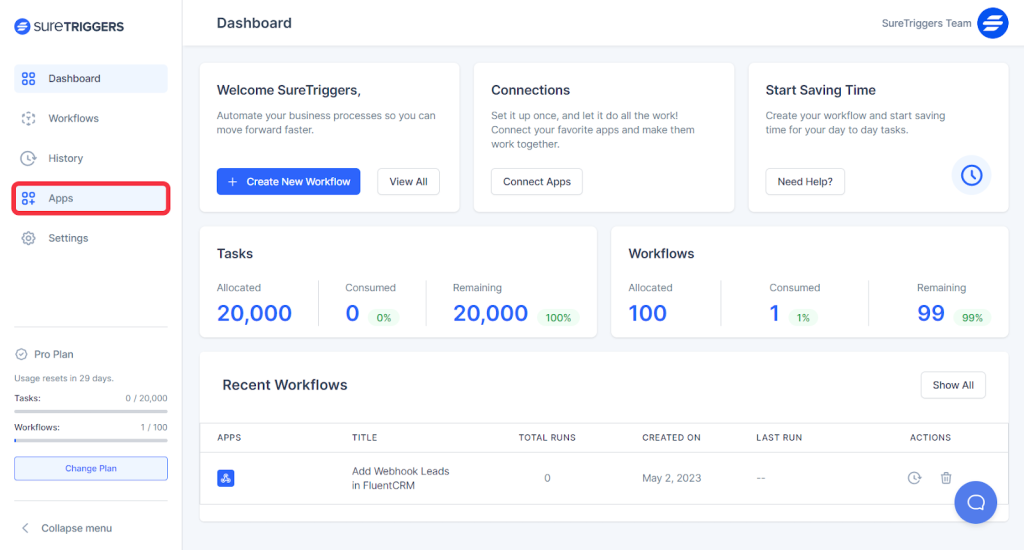Click the clock icon in Start Saving Time
This screenshot has width=1024, height=550.
pyautogui.click(x=971, y=175)
